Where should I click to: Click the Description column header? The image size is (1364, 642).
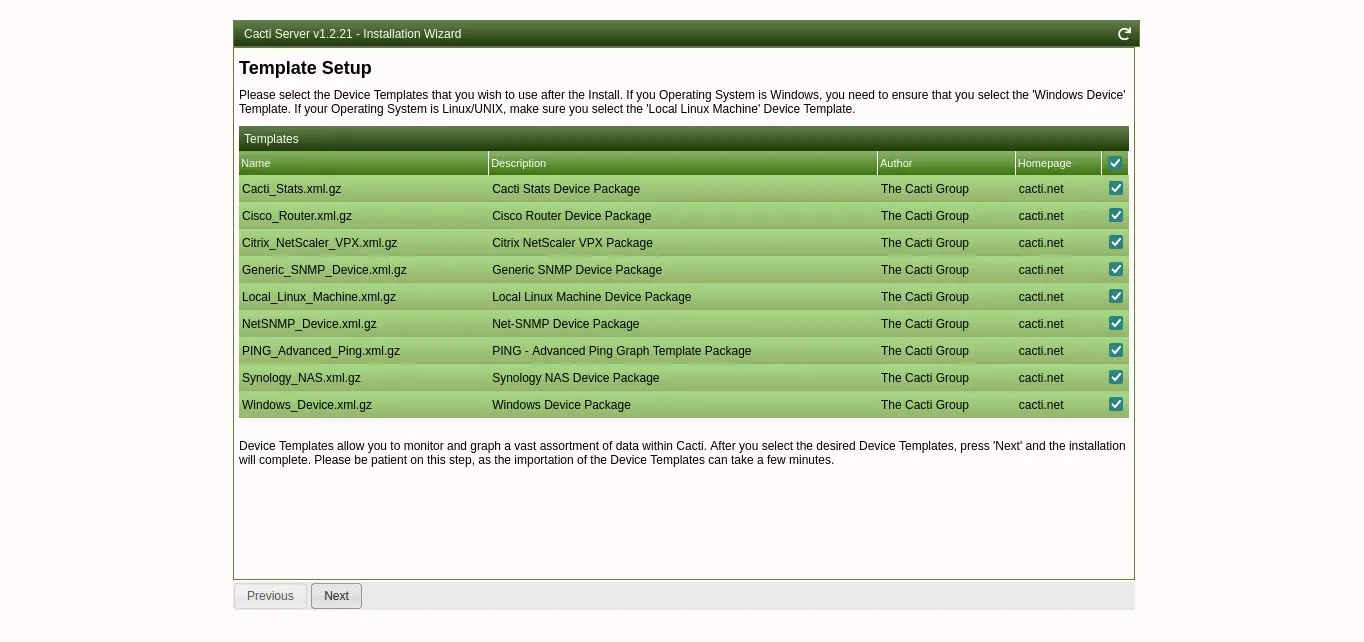[x=519, y=163]
